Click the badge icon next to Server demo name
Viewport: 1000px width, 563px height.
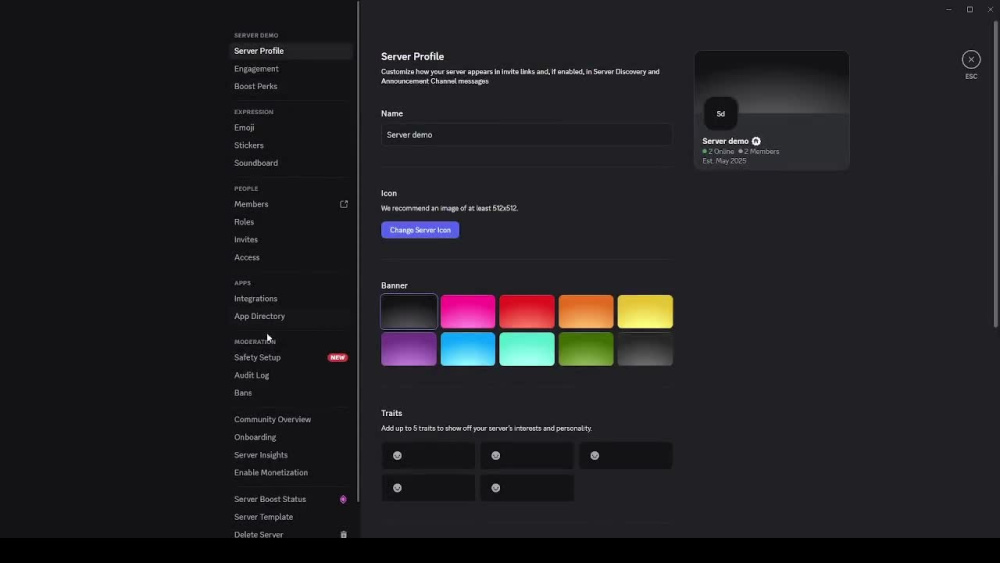point(756,141)
